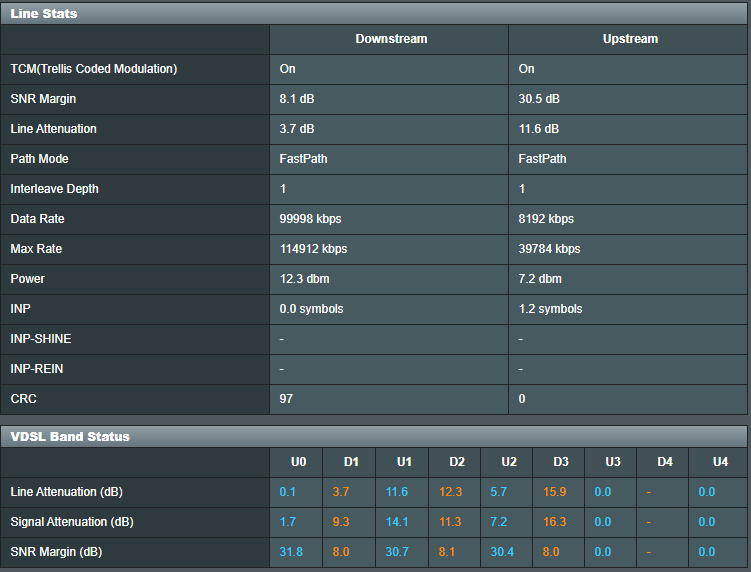The width and height of the screenshot is (751, 572).
Task: Click the Line Stats section header
Action: [x=44, y=14]
